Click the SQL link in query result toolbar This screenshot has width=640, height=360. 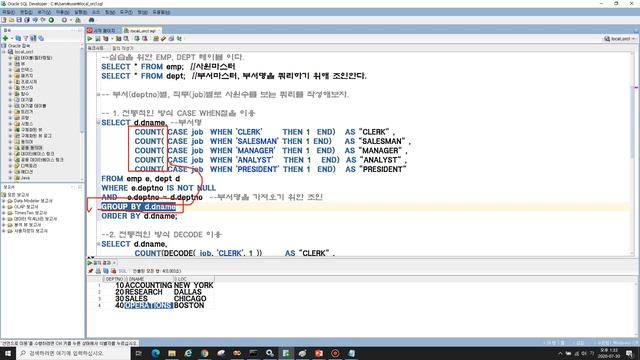point(122,271)
